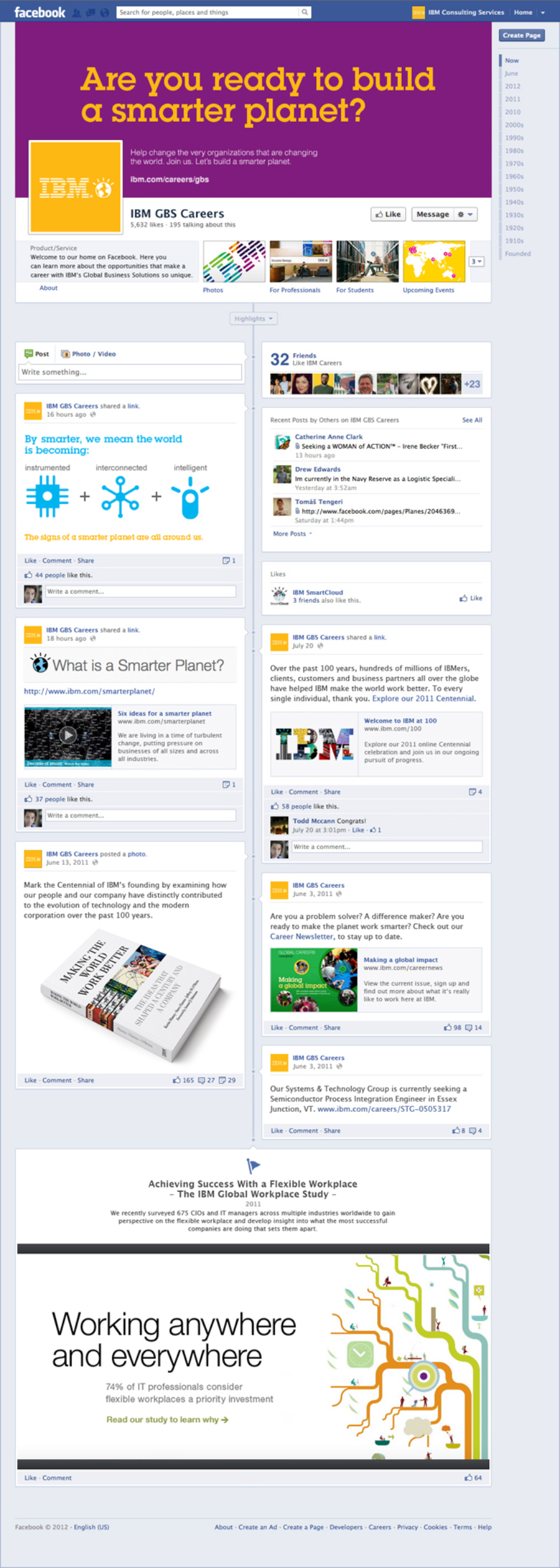Expand More Posts in Recent Posts by Others
The image size is (560, 1568).
tap(292, 534)
